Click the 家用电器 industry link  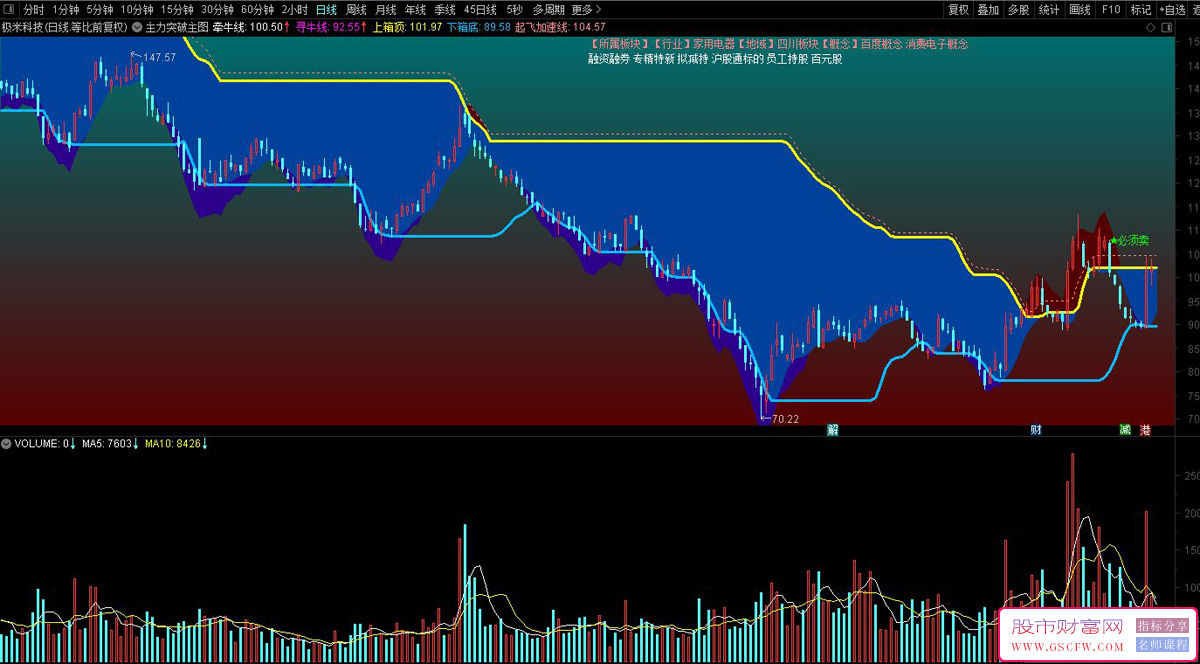pyautogui.click(x=714, y=44)
